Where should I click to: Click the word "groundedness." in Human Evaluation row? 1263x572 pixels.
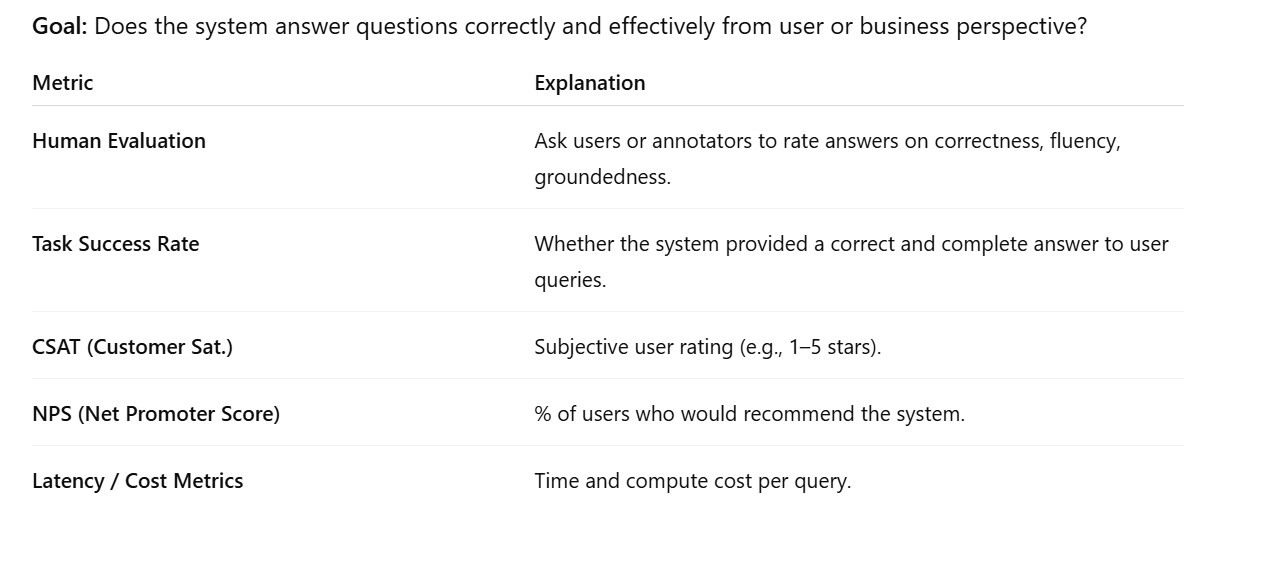[602, 177]
